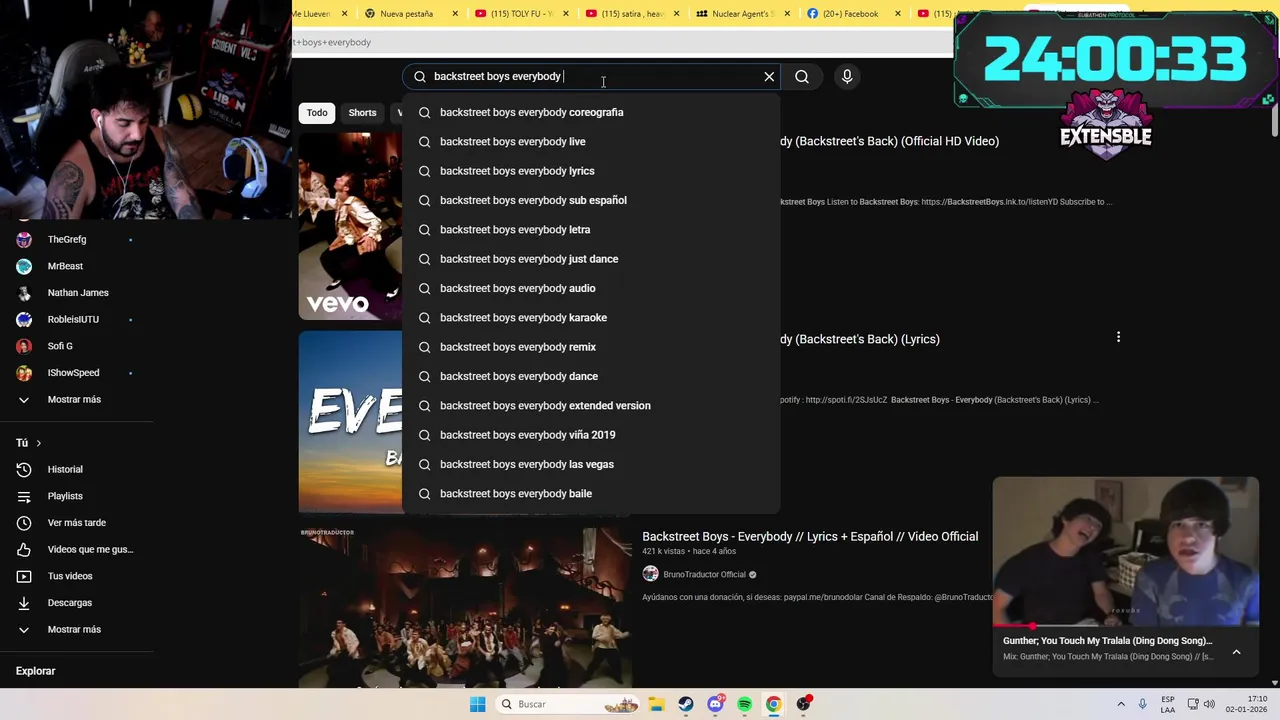Open Windows taskbar Buscar search box
Image resolution: width=1280 pixels, height=720 pixels.
point(567,704)
